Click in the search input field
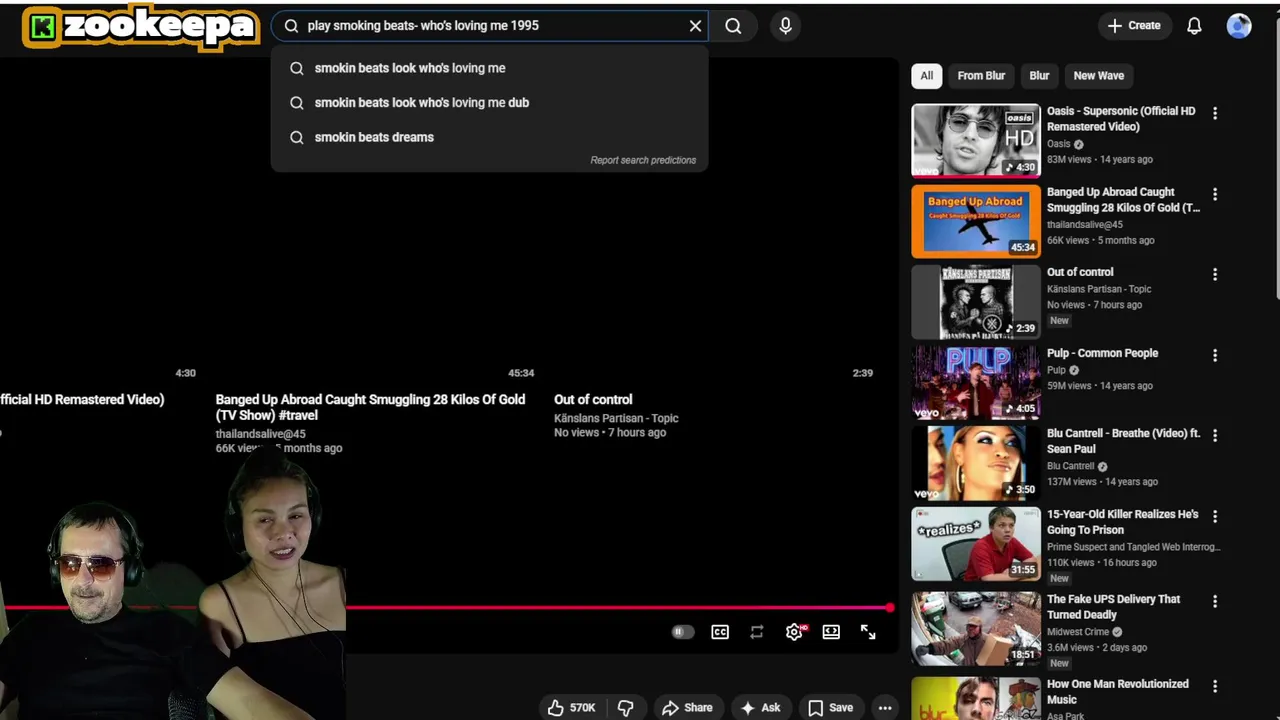Viewport: 1280px width, 720px height. tap(490, 26)
